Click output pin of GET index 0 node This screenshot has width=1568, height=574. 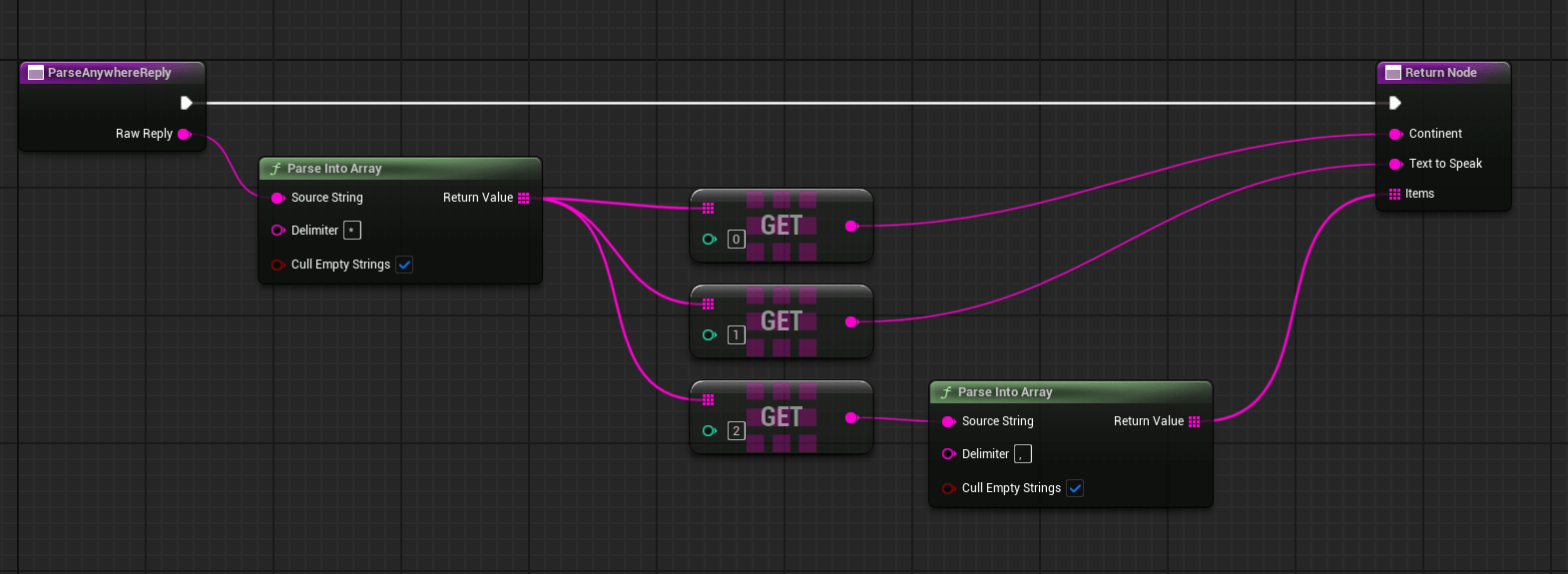[x=851, y=227]
